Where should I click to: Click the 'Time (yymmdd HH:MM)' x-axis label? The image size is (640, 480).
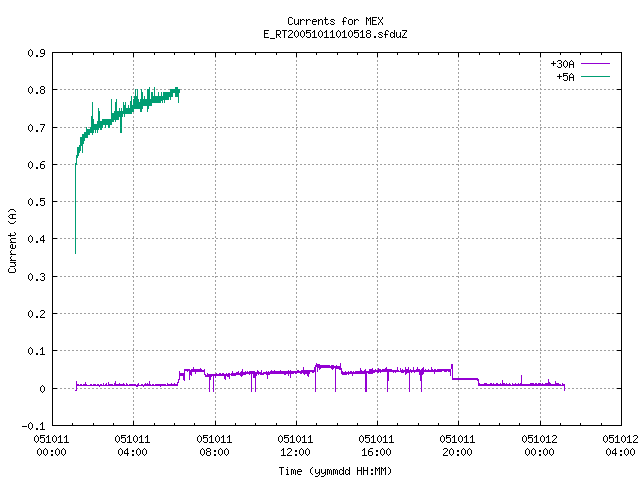pos(335,471)
